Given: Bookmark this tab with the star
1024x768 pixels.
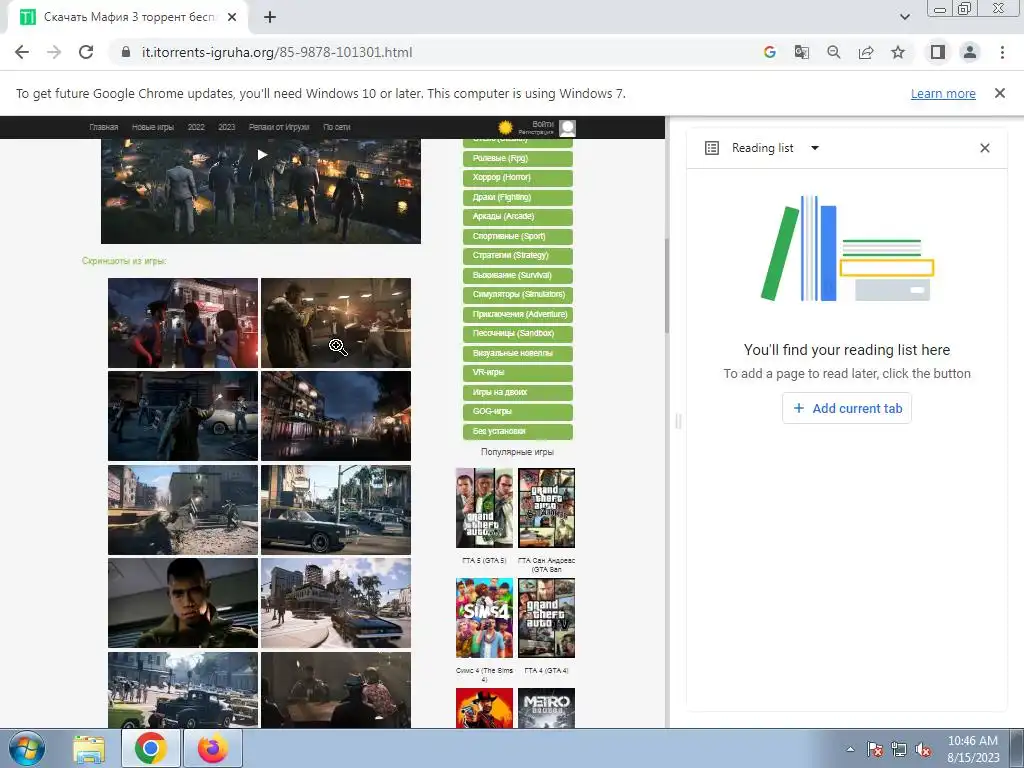Looking at the screenshot, I should [898, 52].
